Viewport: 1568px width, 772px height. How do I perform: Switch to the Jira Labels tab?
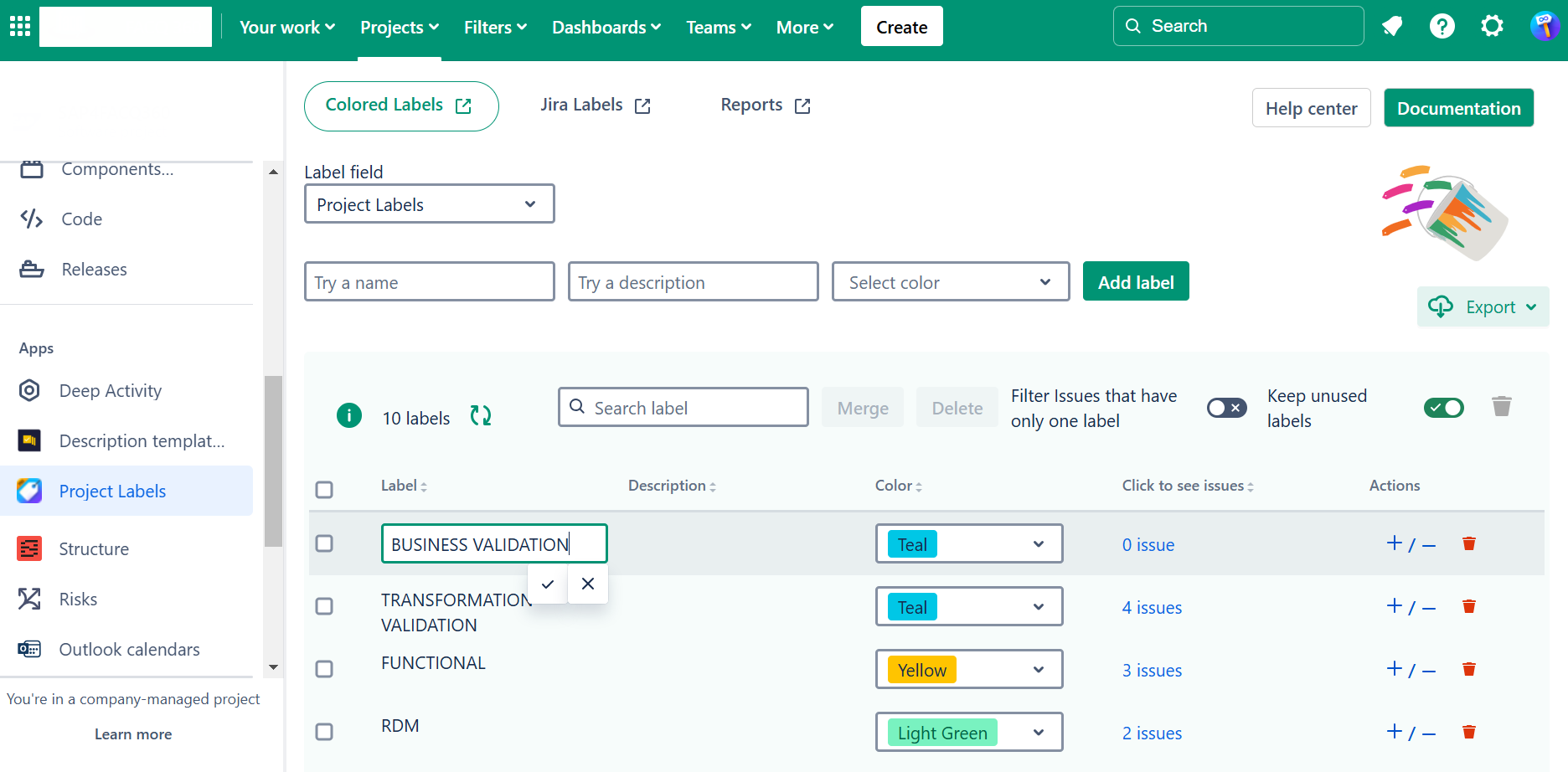click(595, 106)
